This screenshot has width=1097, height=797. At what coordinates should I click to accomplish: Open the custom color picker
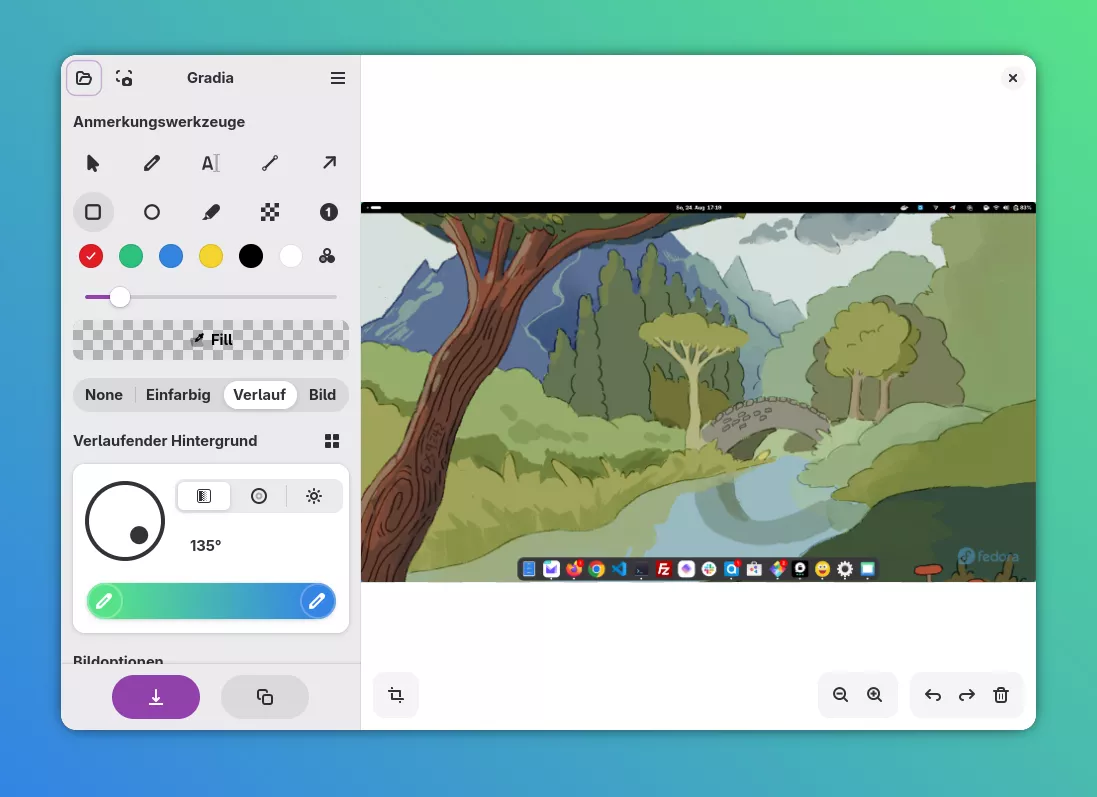[x=327, y=256]
